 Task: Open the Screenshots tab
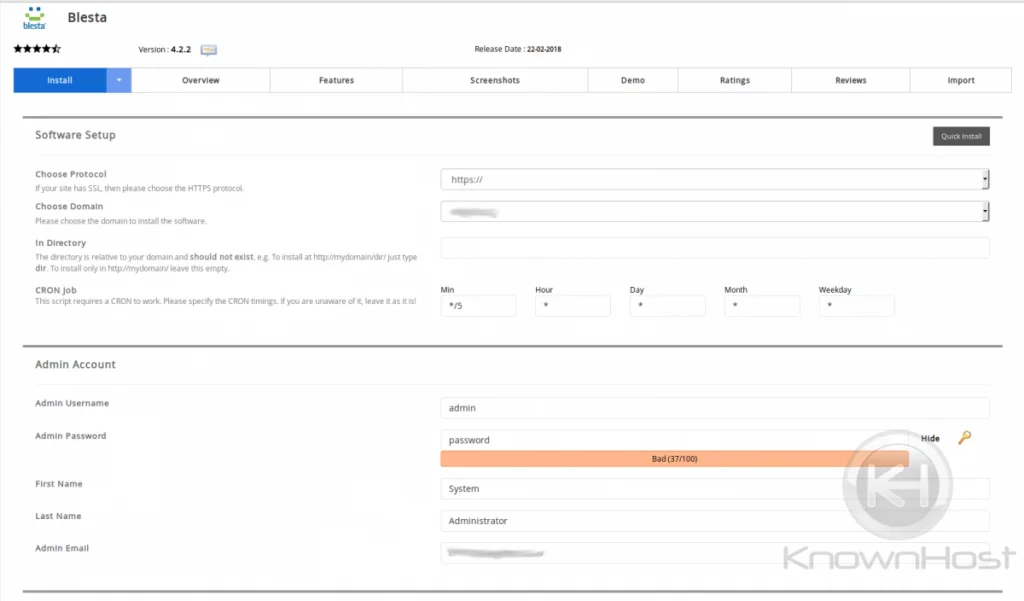pyautogui.click(x=495, y=80)
